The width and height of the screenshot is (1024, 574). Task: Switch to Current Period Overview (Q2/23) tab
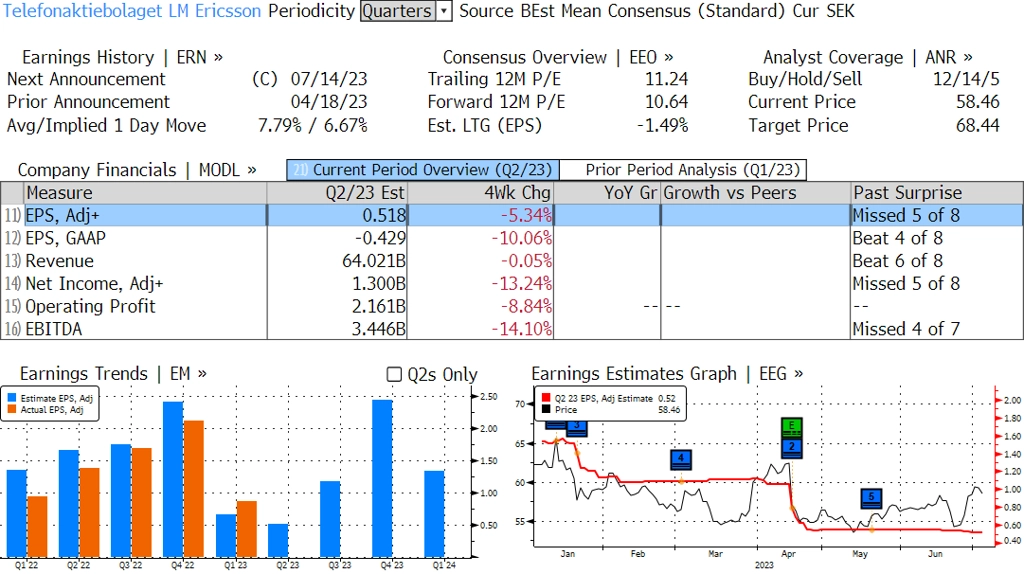tap(423, 170)
